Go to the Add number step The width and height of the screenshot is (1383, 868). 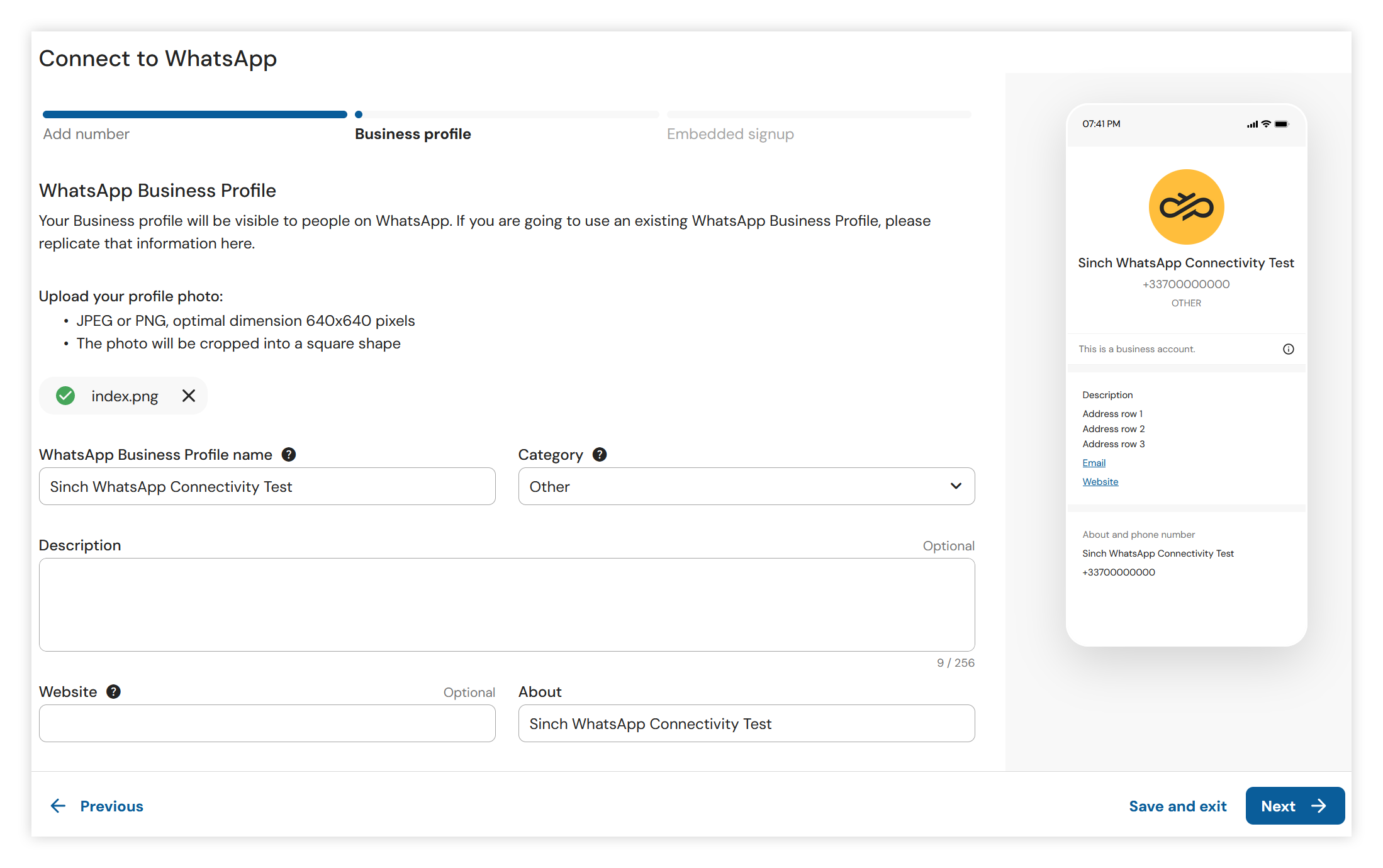(x=86, y=134)
